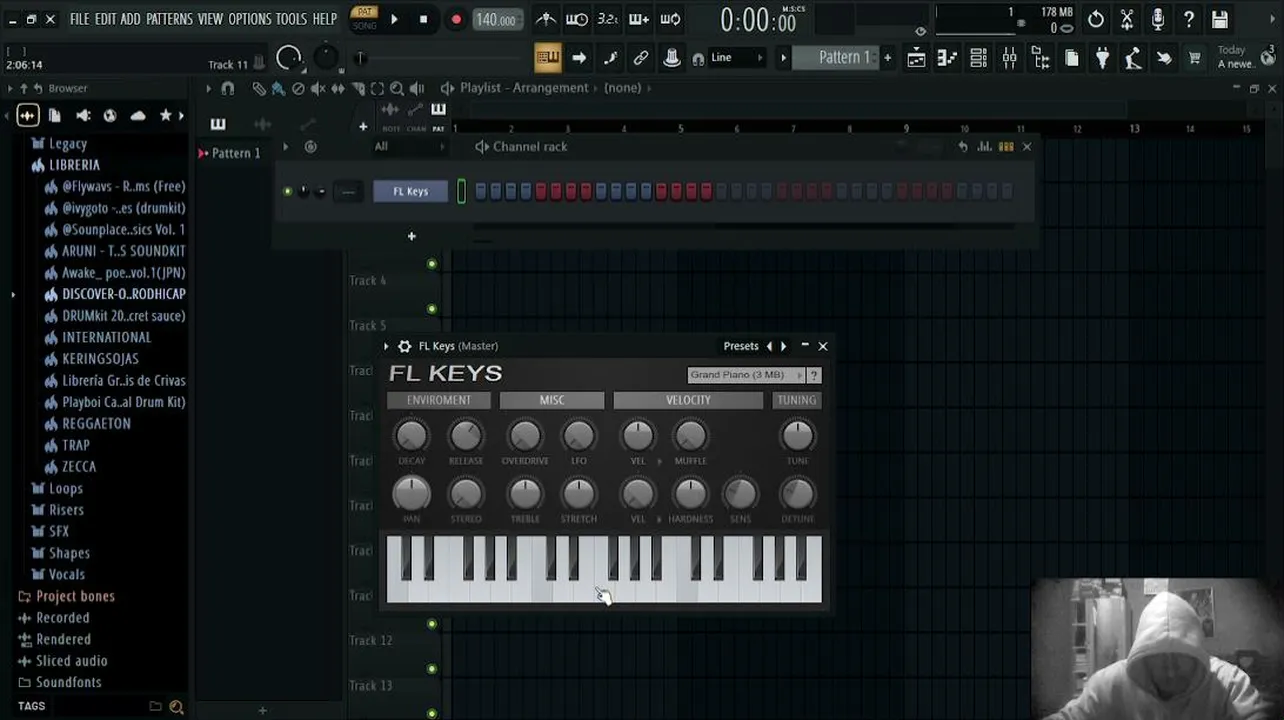Click the Undo history circular arrow icon
The height and width of the screenshot is (720, 1284).
click(1096, 19)
